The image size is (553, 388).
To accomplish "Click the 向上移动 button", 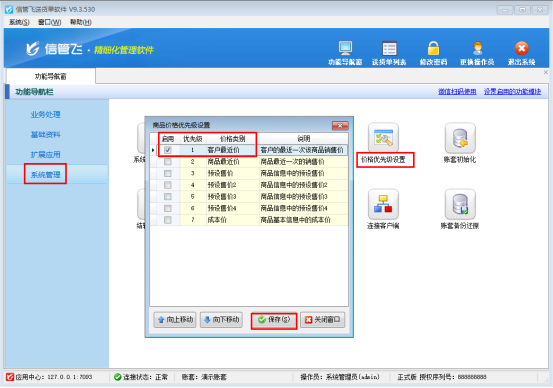I will pyautogui.click(x=175, y=320).
